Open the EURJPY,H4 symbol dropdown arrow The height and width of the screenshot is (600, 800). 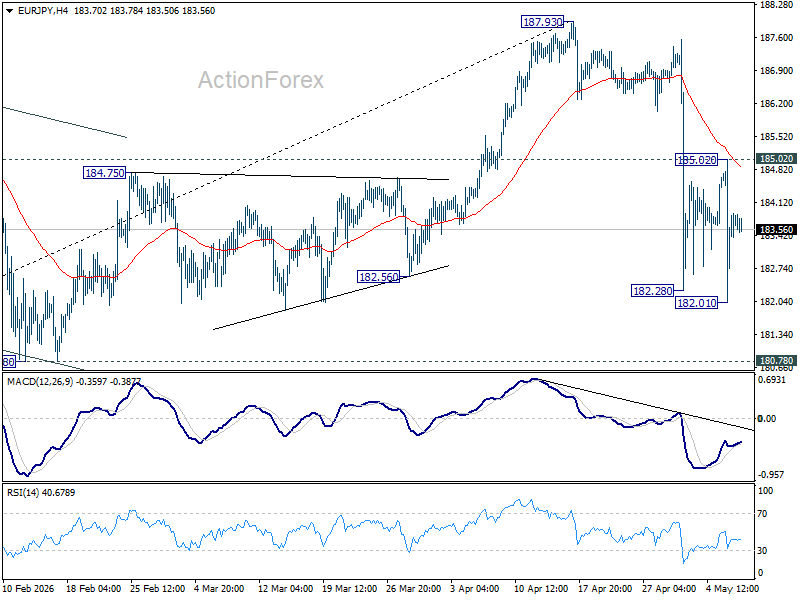9,11
